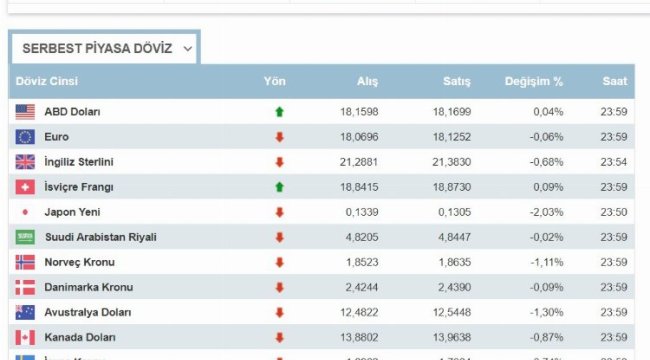The width and height of the screenshot is (650, 360).
Task: Click the Saudi Arabia flag icon
Action: 25,237
